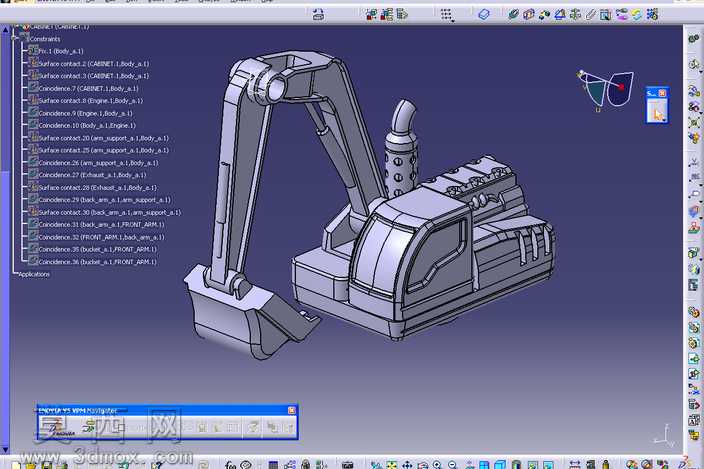Click the second red tree icon in top toolbar
Screen dimensions: 704x469
tap(386, 14)
